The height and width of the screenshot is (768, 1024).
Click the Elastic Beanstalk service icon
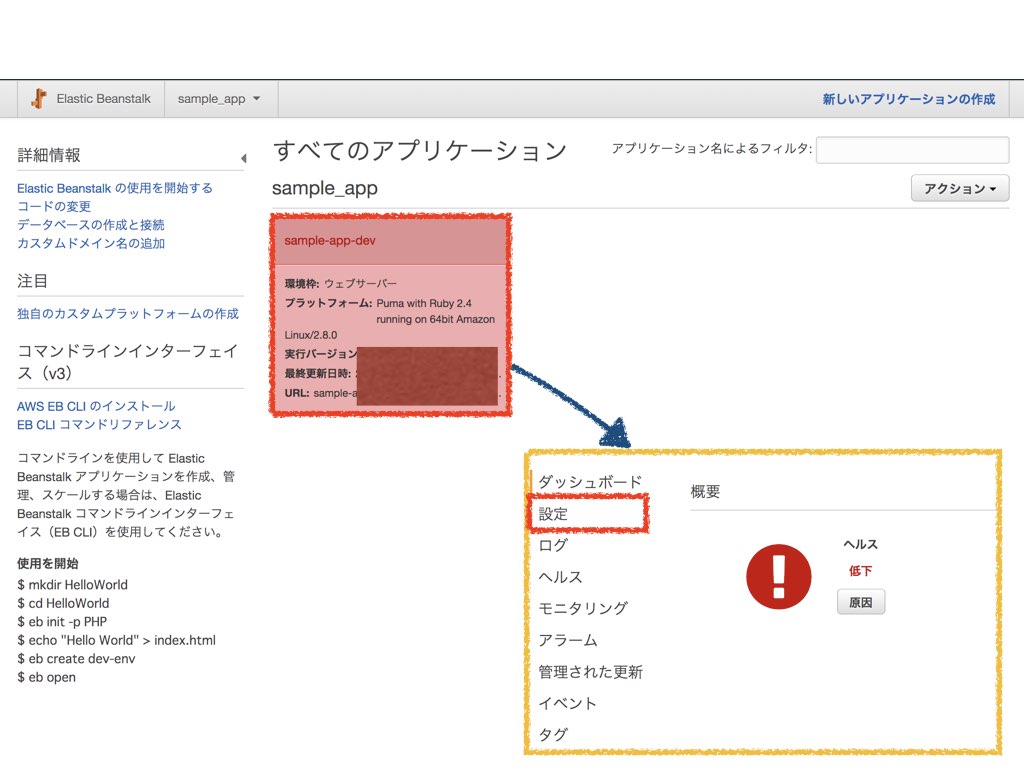40,98
